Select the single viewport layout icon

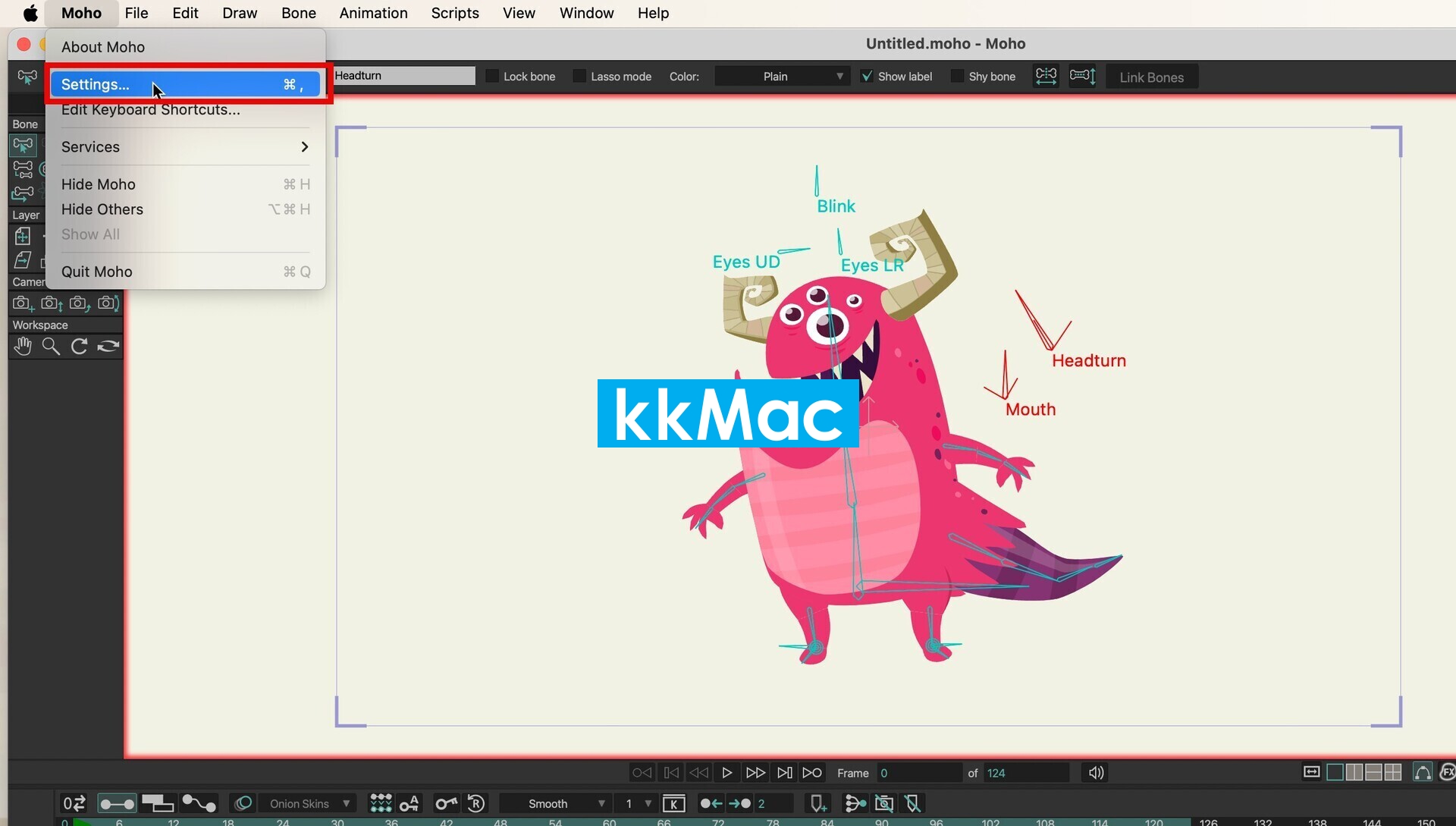pyautogui.click(x=1335, y=773)
